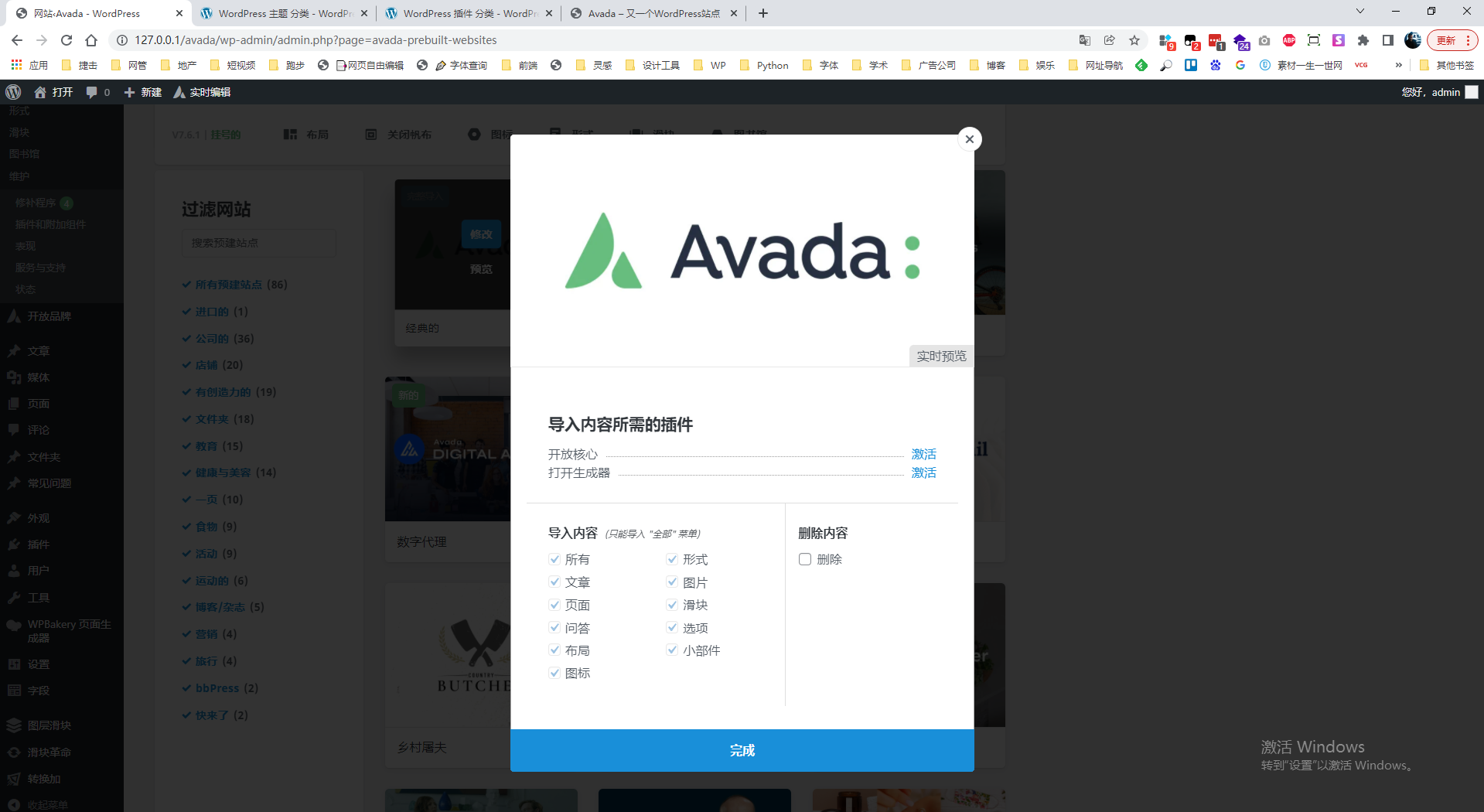
Task: Open the 字体查询 bookmark
Action: pyautogui.click(x=461, y=65)
